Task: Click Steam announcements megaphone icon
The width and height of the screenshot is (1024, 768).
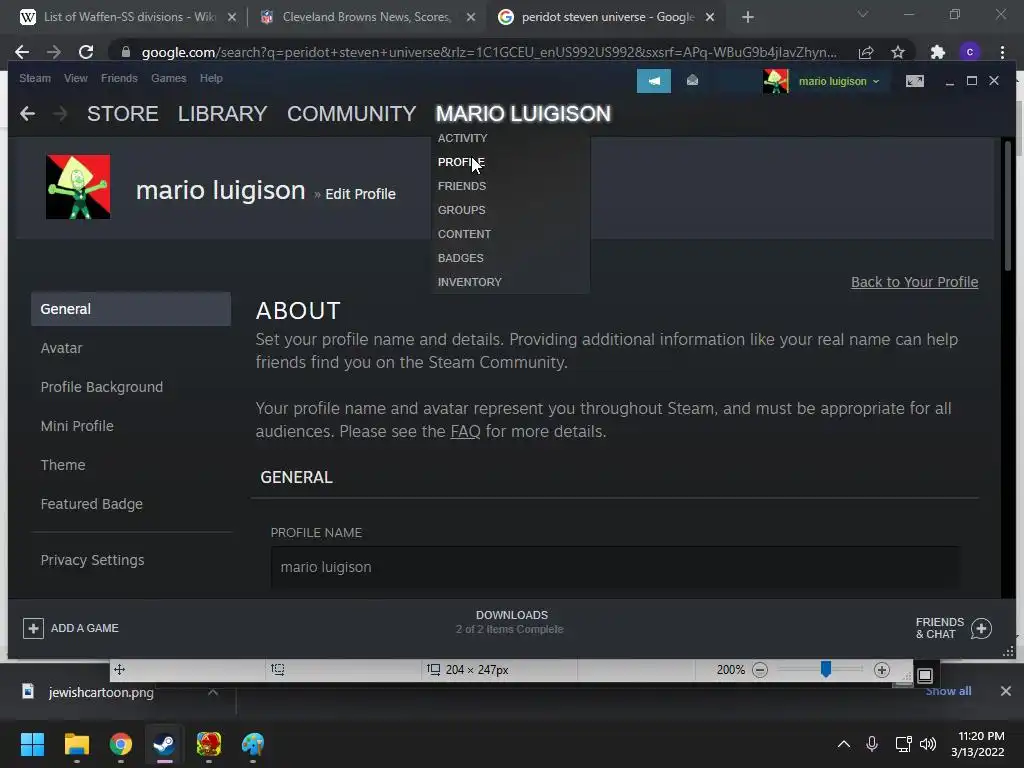Action: (654, 81)
